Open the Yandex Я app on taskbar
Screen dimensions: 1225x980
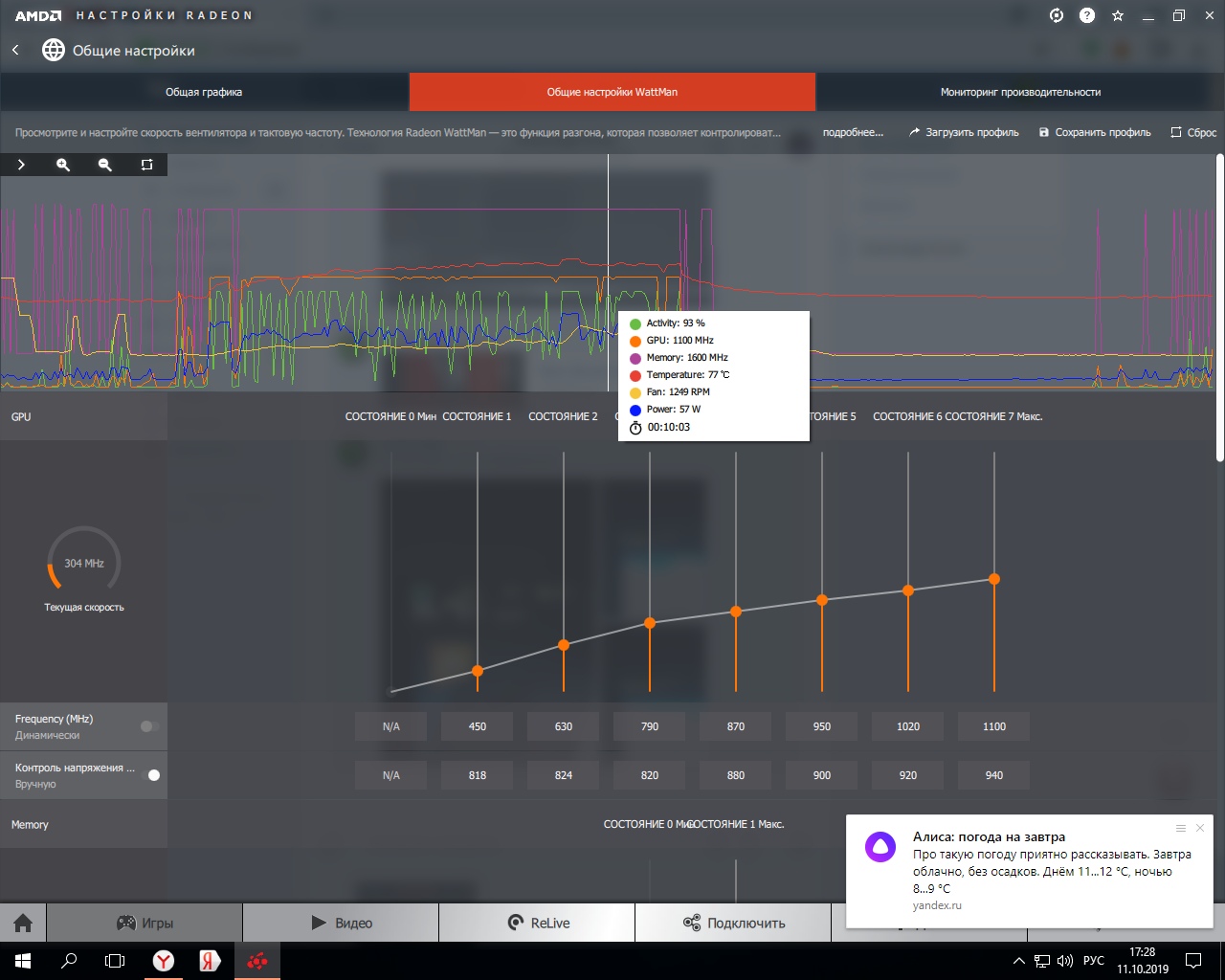210,961
